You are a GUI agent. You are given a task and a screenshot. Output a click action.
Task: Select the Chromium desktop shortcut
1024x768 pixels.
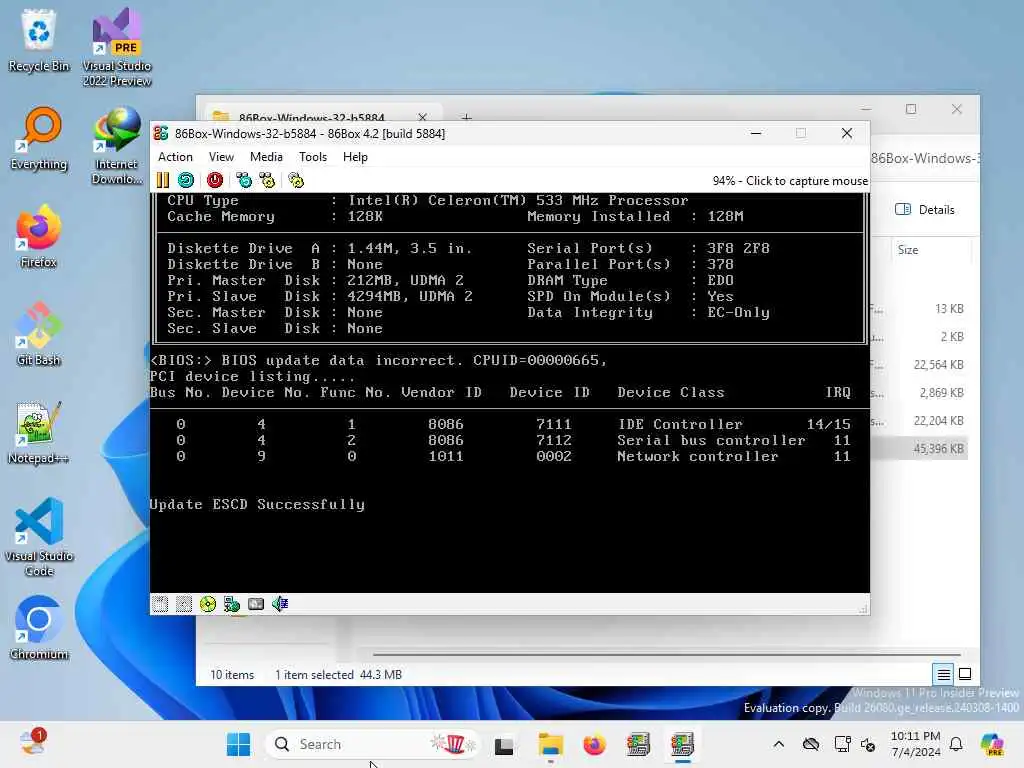[39, 629]
